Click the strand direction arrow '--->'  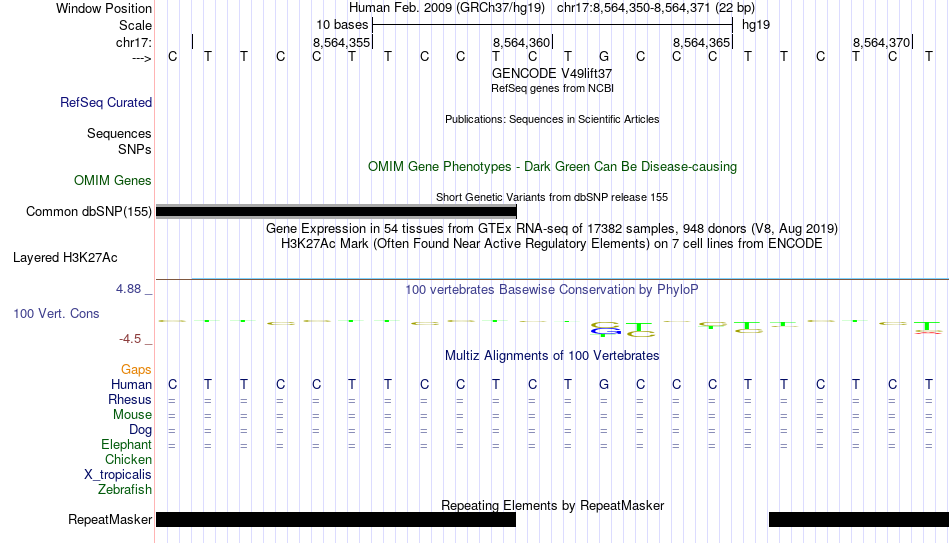pyautogui.click(x=142, y=58)
